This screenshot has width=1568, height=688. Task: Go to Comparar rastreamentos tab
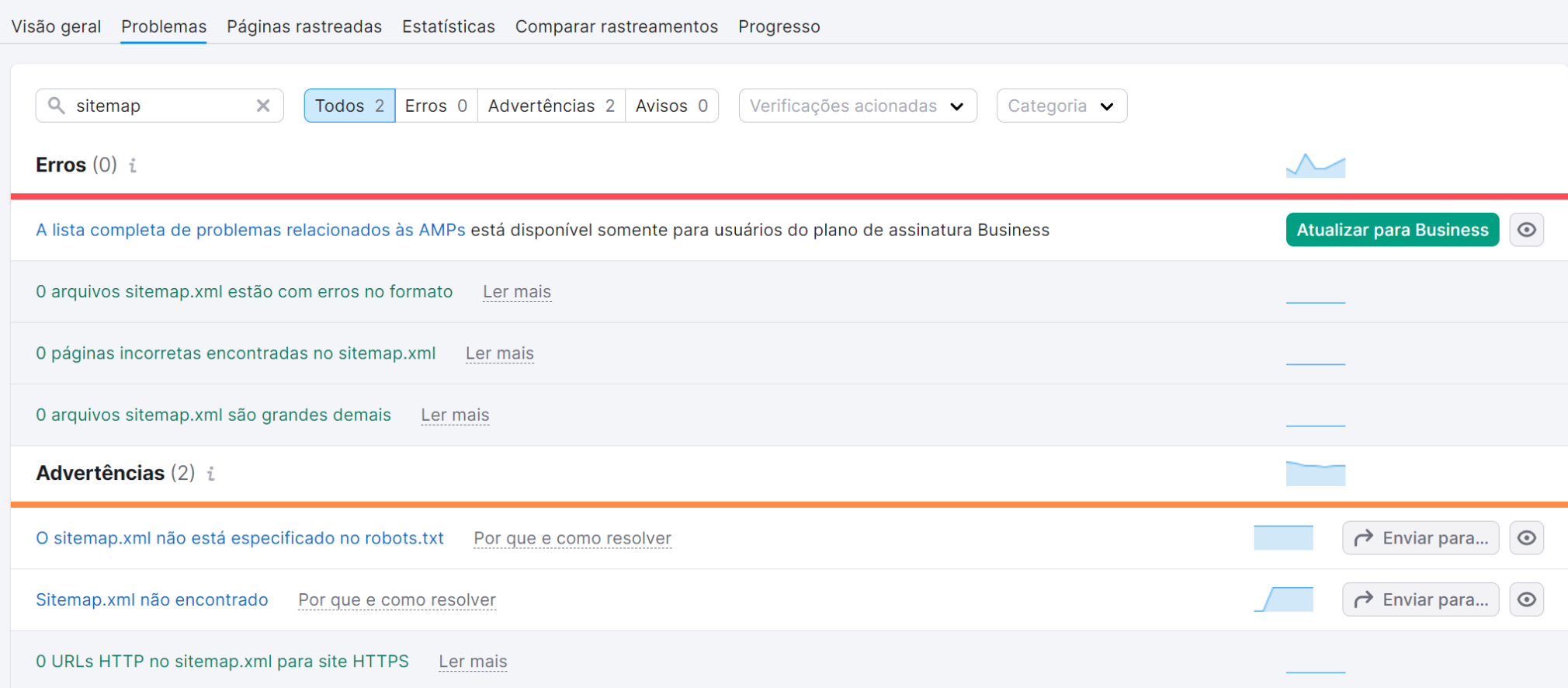pos(616,26)
